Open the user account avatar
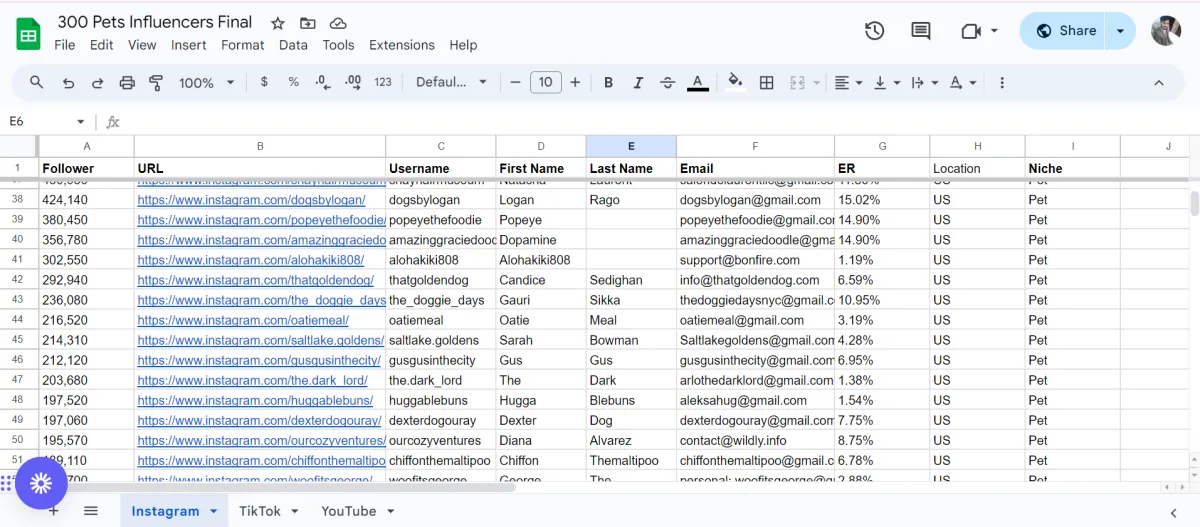This screenshot has height=527, width=1200. tap(1166, 31)
